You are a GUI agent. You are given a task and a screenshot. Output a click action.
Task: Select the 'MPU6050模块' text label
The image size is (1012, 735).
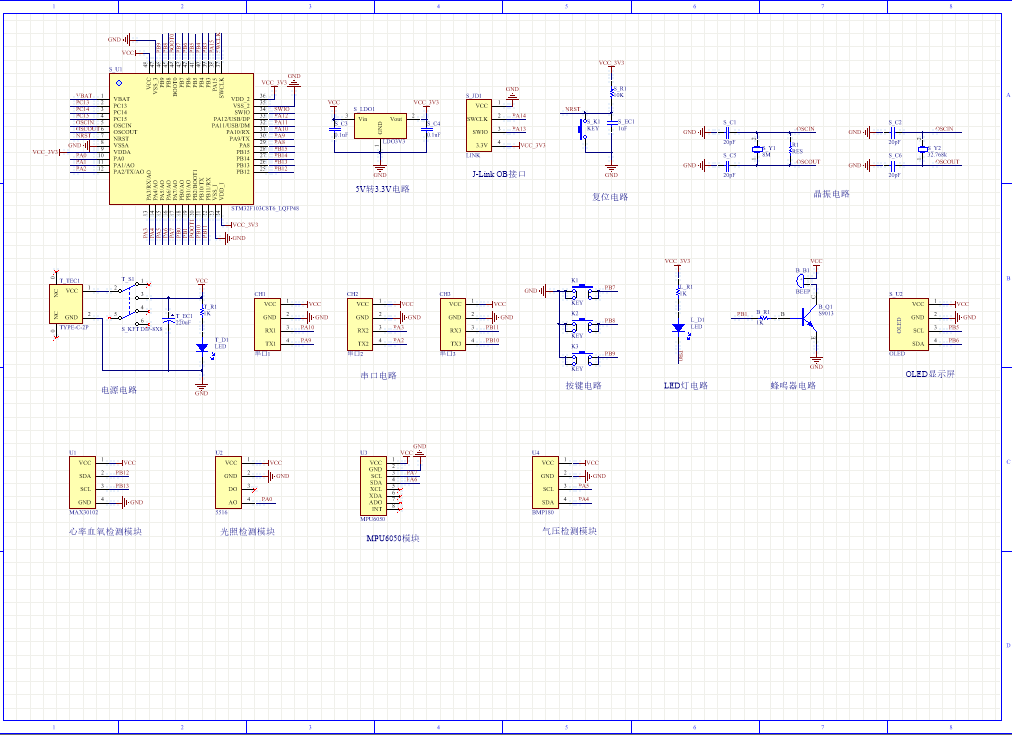tap(392, 538)
